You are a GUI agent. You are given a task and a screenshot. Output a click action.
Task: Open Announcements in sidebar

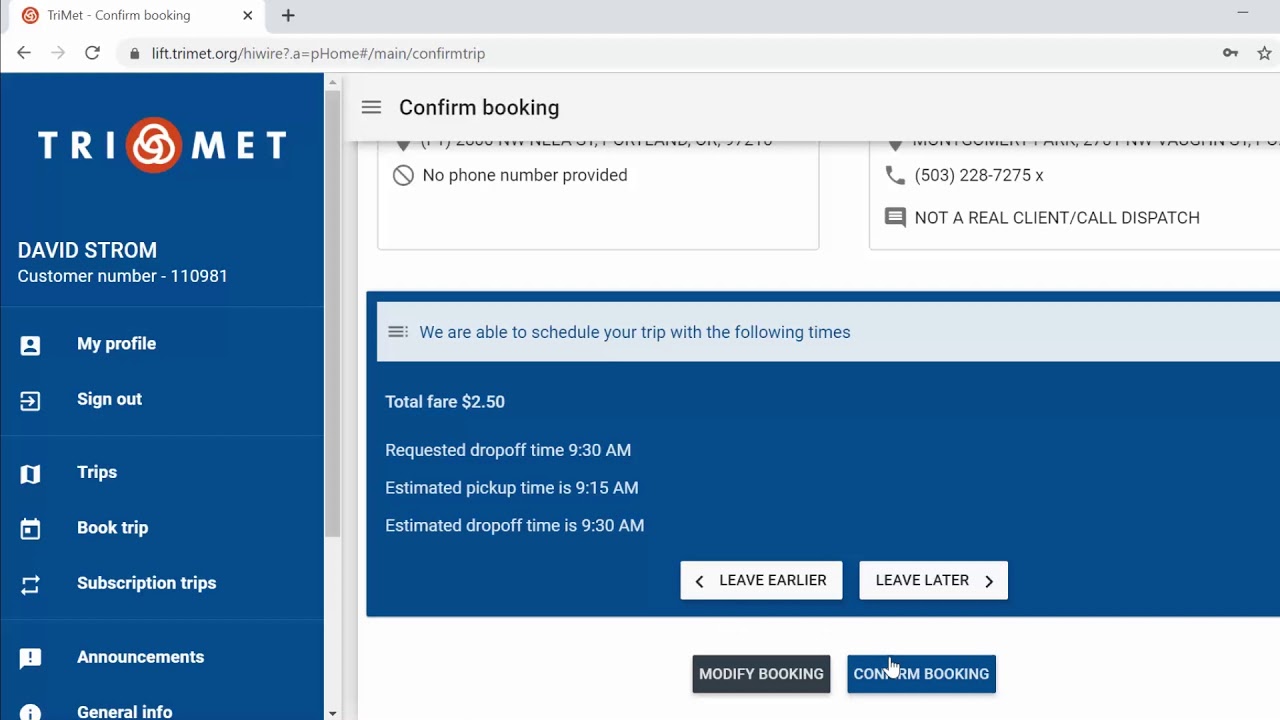(x=162, y=657)
